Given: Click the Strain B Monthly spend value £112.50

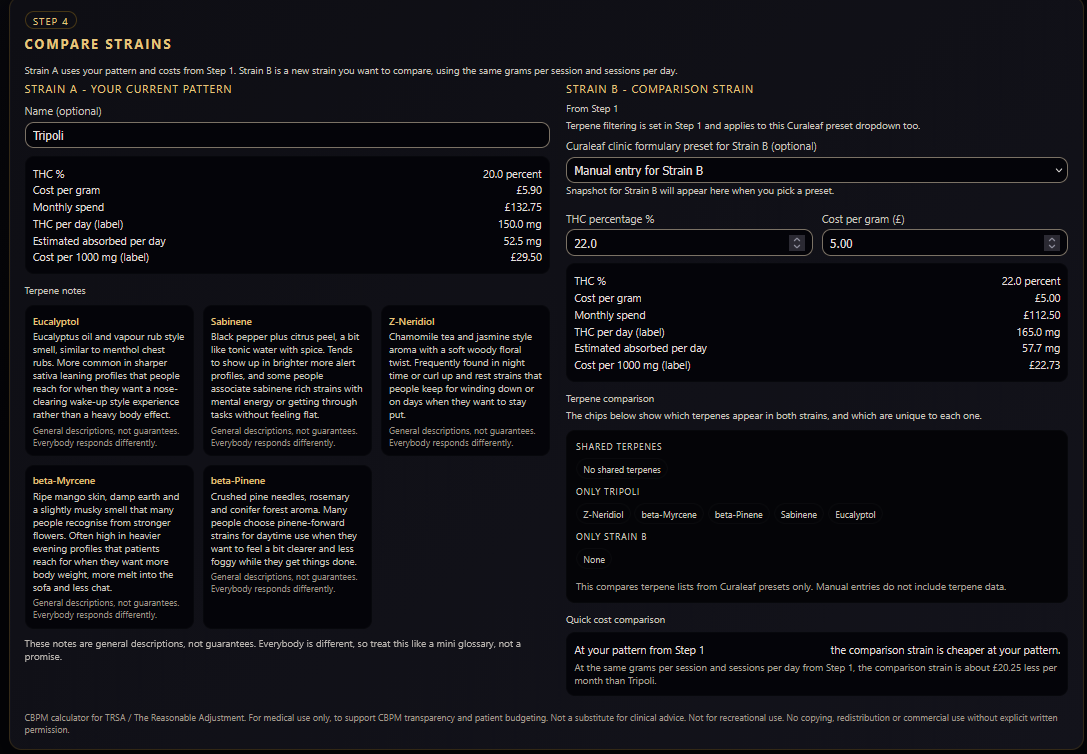Looking at the screenshot, I should click(x=1042, y=315).
